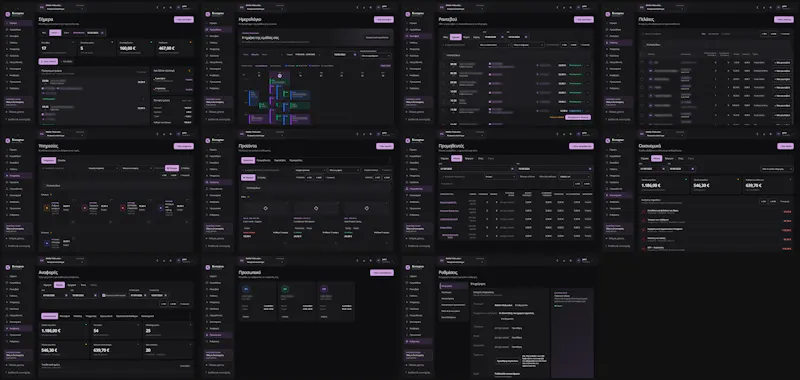
Task: Tick select-all checkbox in Ραντεβού list
Action: pos(444,54)
